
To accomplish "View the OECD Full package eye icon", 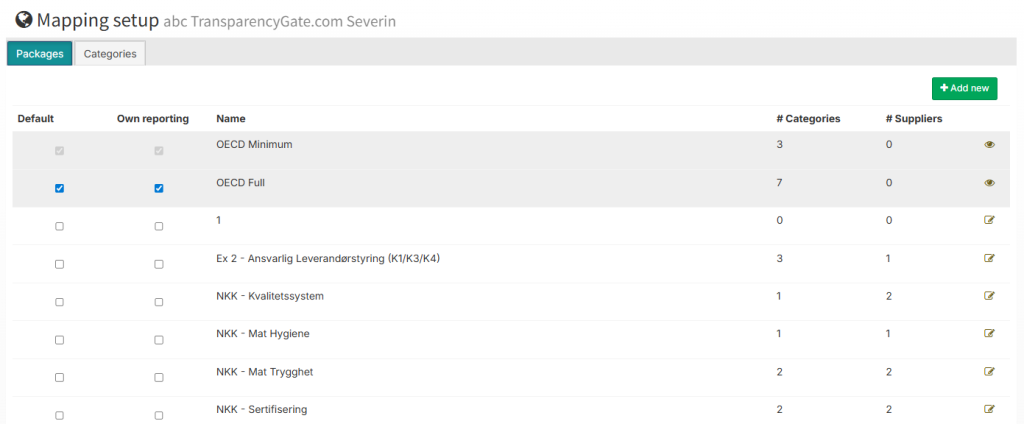I will (x=989, y=183).
